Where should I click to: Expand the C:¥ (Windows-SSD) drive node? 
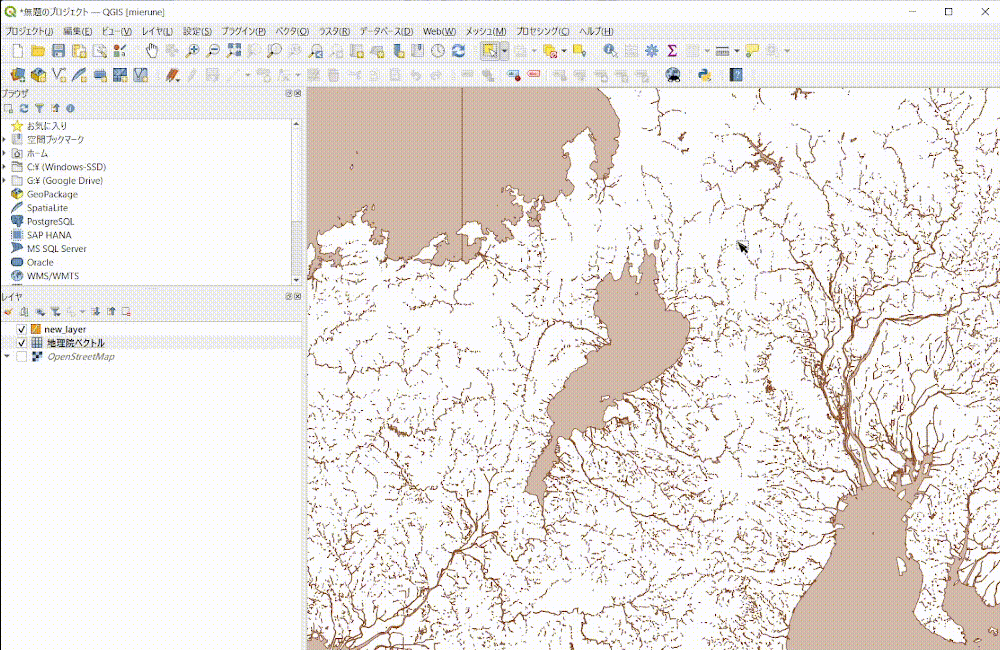click(4, 166)
